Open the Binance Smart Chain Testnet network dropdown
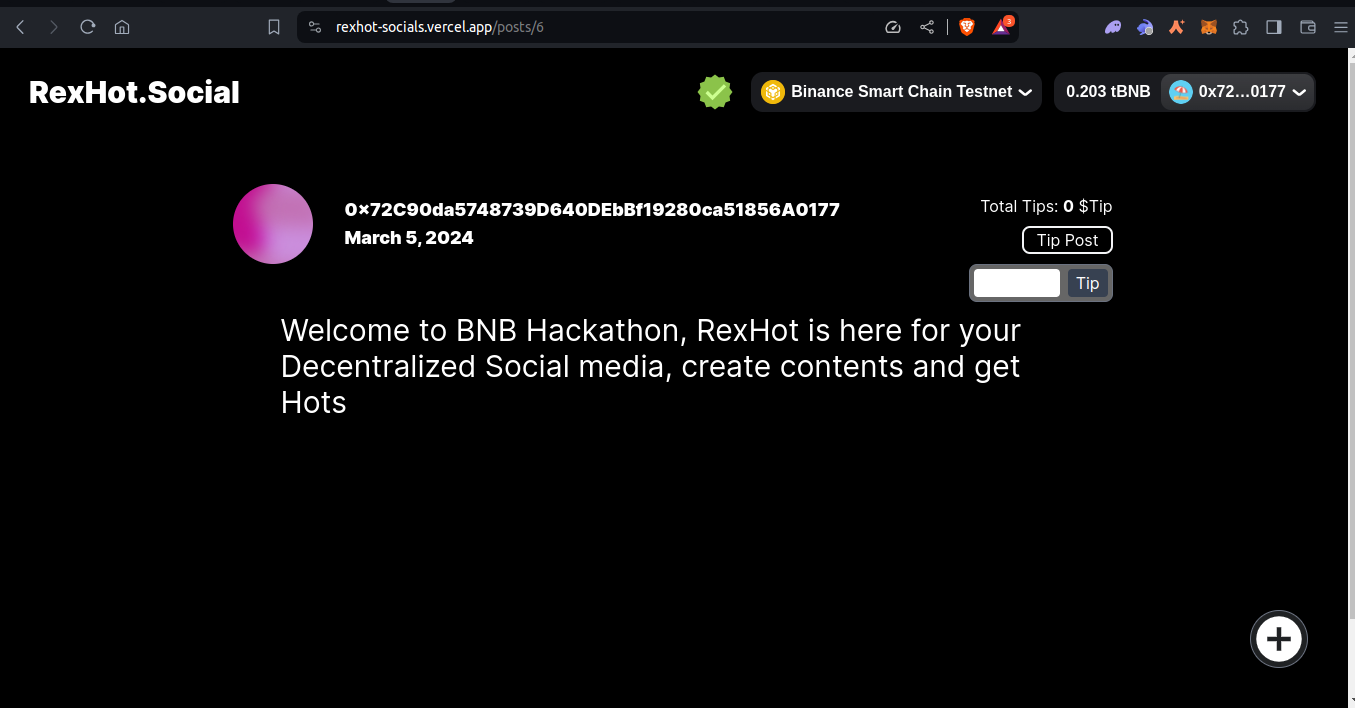The width and height of the screenshot is (1355, 708). 896,92
